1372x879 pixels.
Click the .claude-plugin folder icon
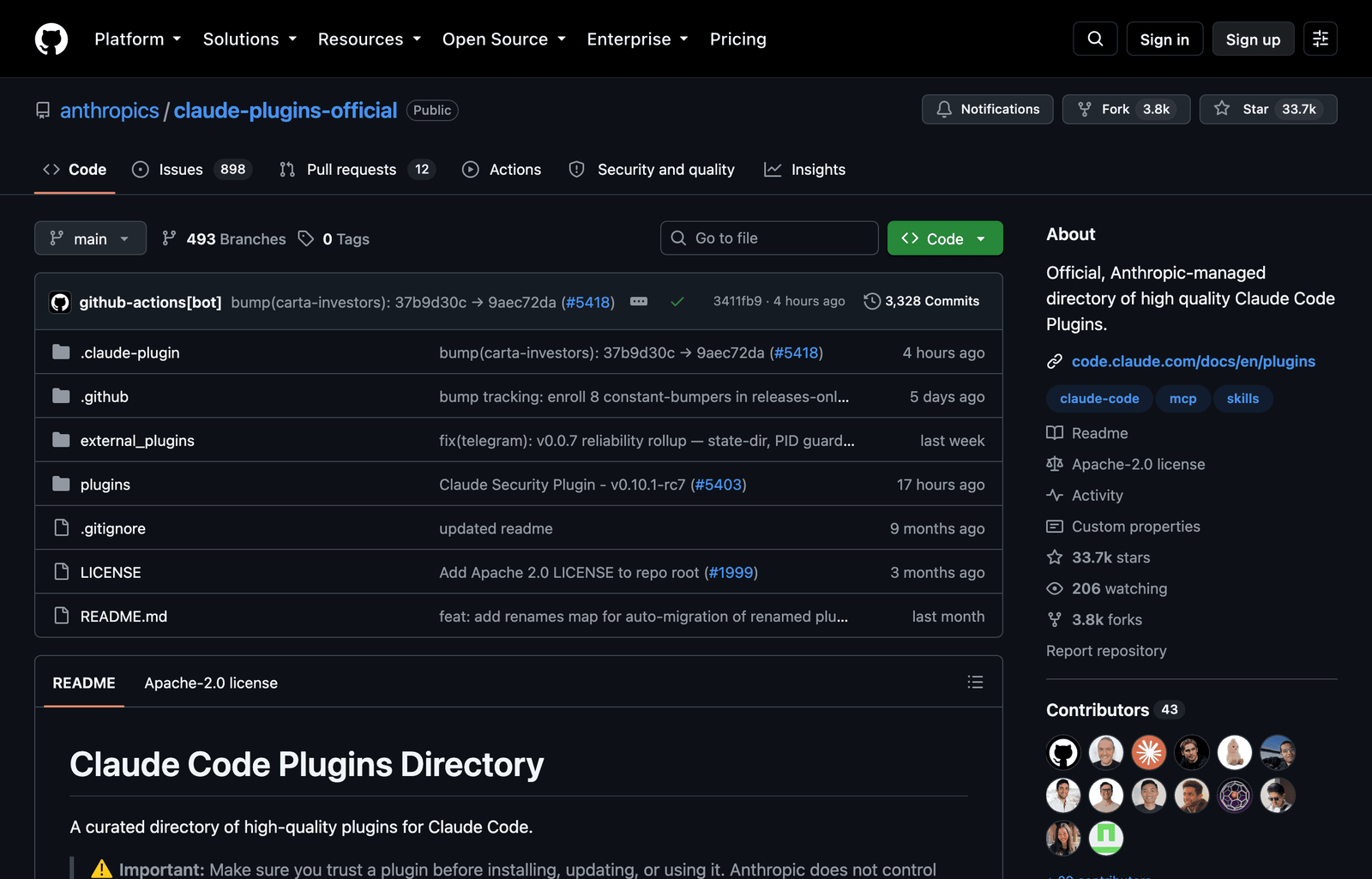click(61, 352)
